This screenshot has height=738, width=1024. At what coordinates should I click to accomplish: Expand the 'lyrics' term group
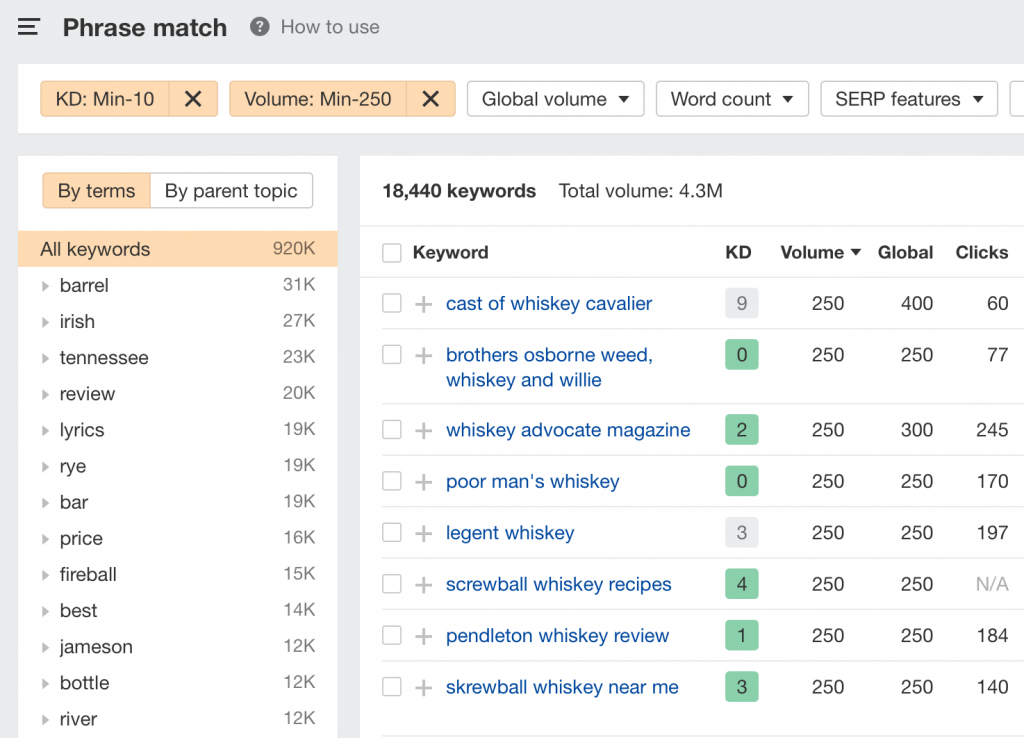[x=45, y=430]
